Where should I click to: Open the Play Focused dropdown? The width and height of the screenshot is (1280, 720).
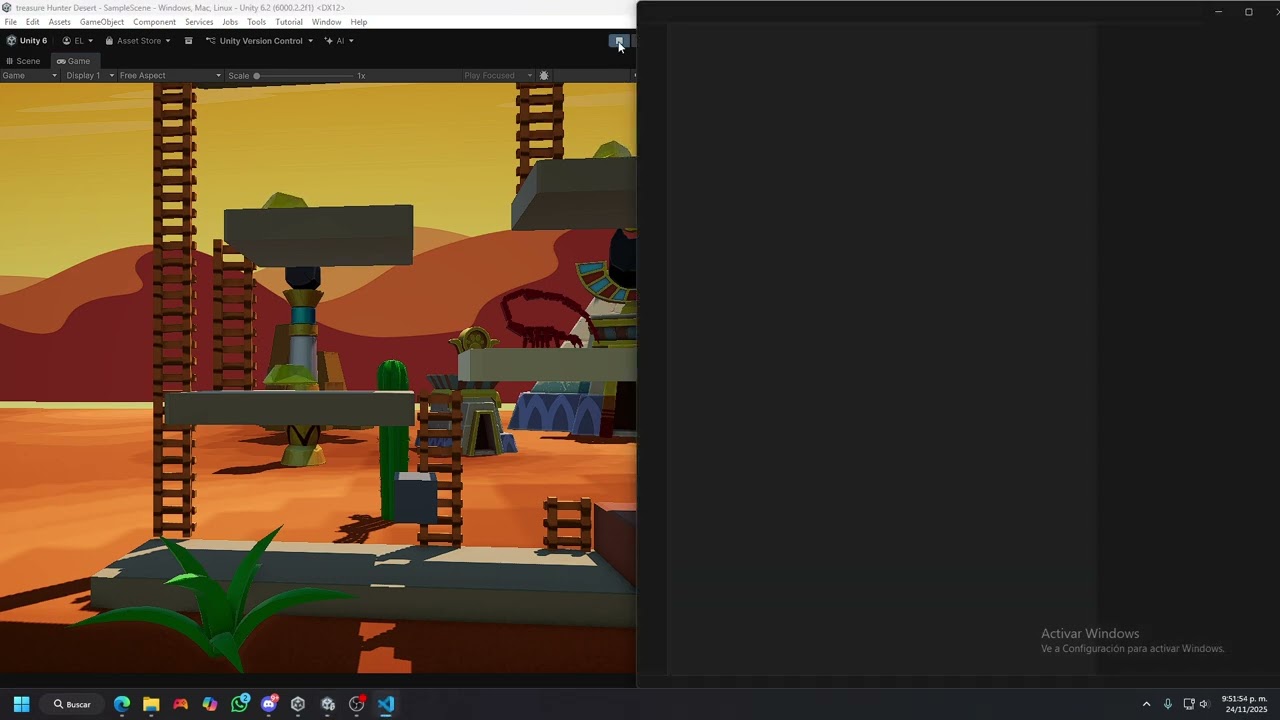click(x=498, y=76)
